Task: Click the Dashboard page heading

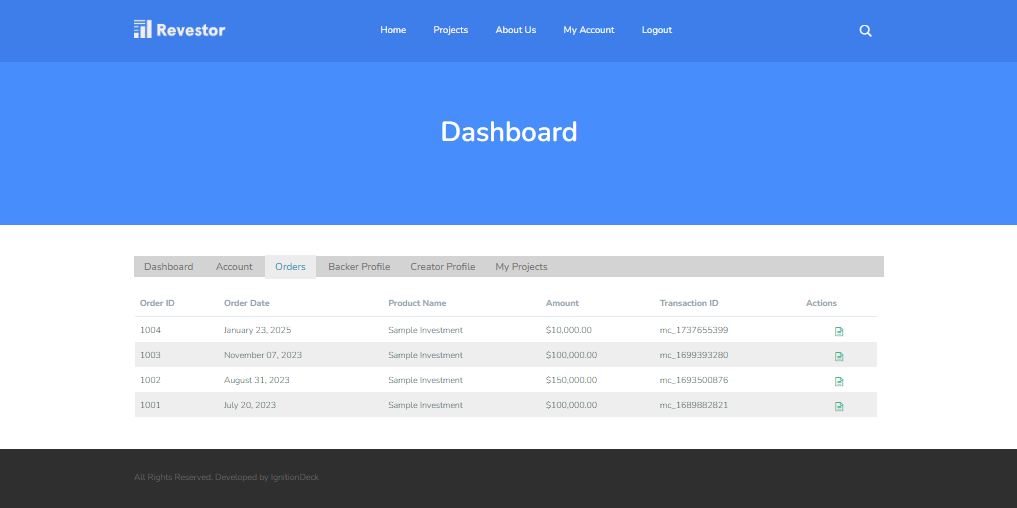Action: [508, 132]
